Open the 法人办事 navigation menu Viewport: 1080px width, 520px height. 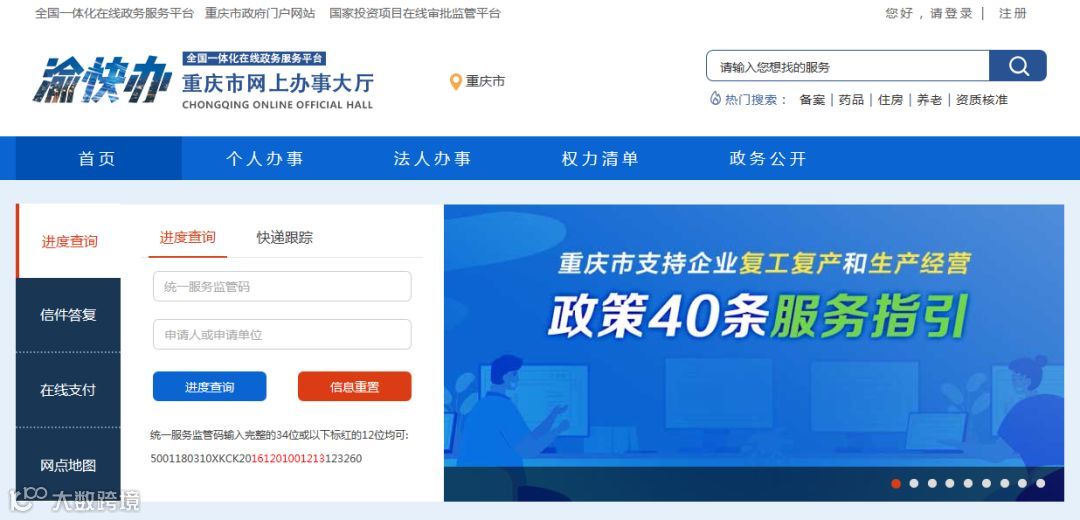coord(432,158)
